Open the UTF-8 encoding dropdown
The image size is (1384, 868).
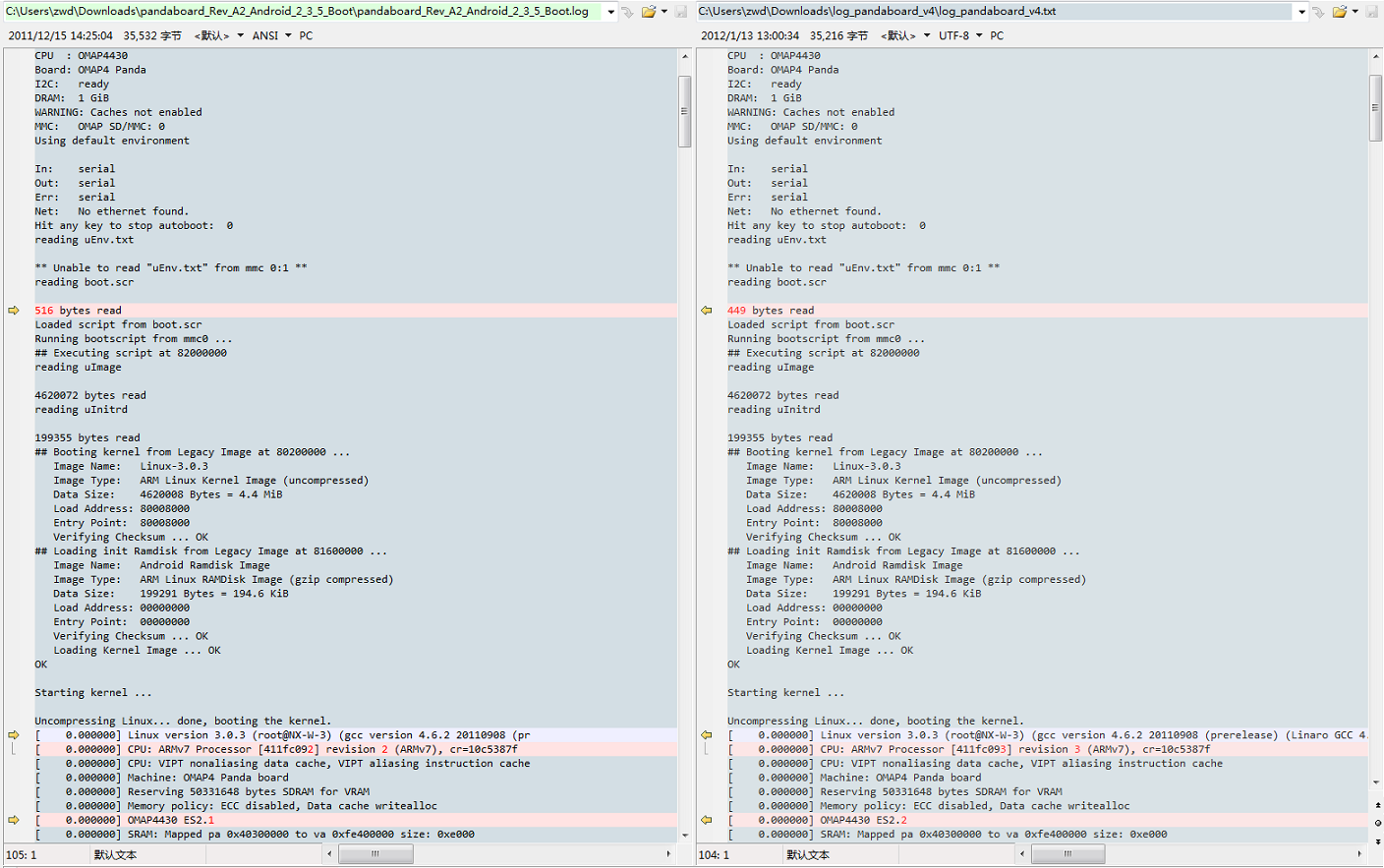coord(979,35)
